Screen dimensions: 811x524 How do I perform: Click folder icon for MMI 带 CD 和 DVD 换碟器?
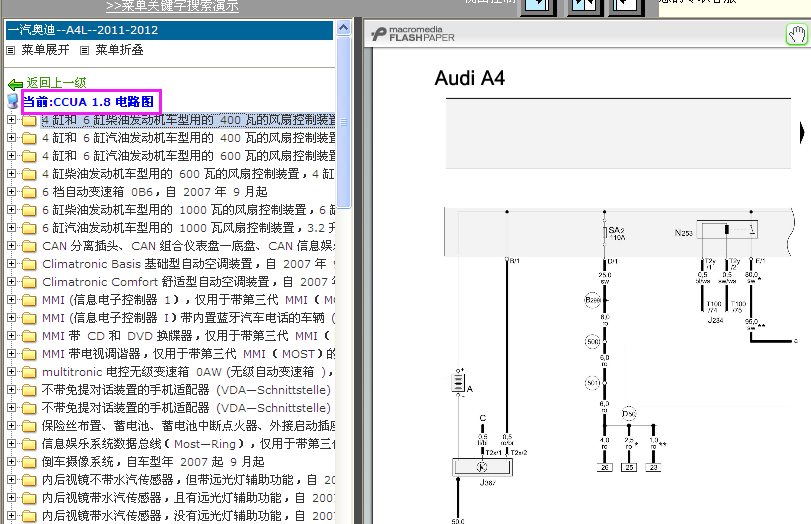tap(29, 336)
